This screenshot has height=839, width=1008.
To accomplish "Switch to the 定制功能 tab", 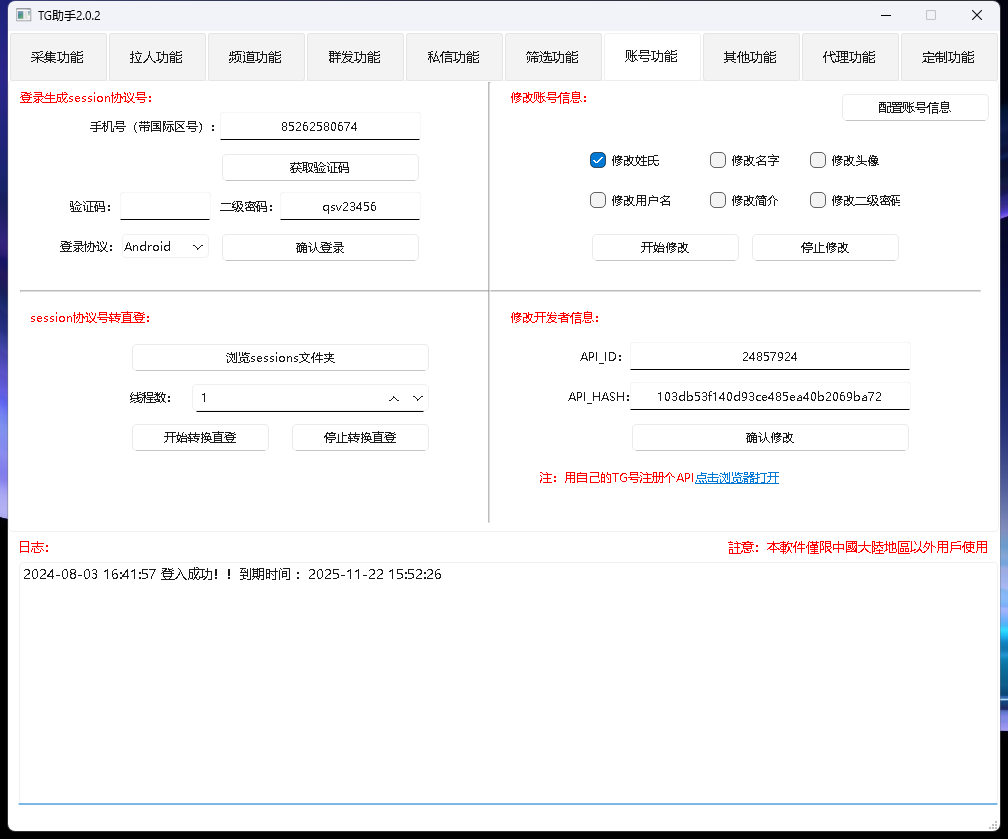I will (948, 57).
